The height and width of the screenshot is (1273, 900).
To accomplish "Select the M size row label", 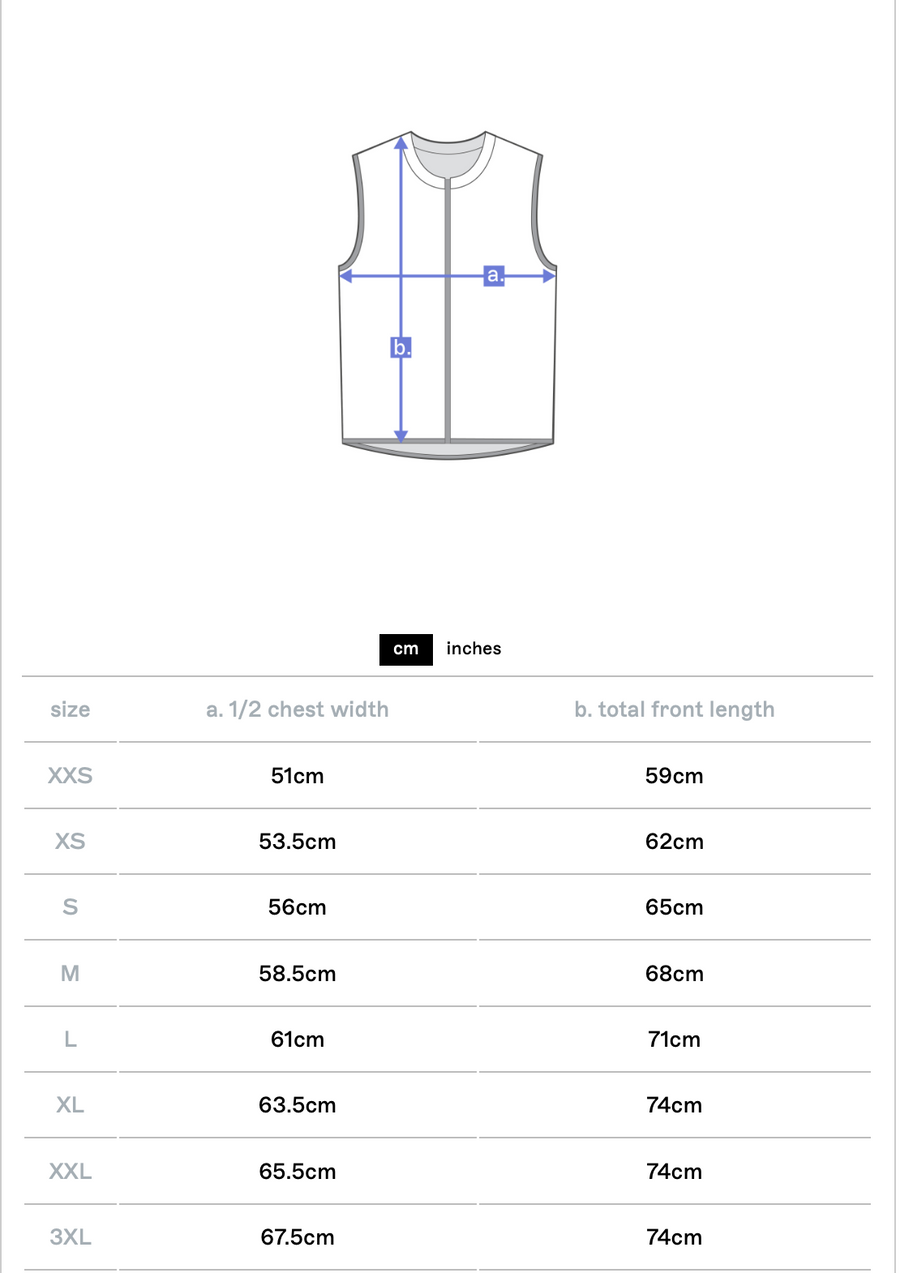I will tap(70, 974).
